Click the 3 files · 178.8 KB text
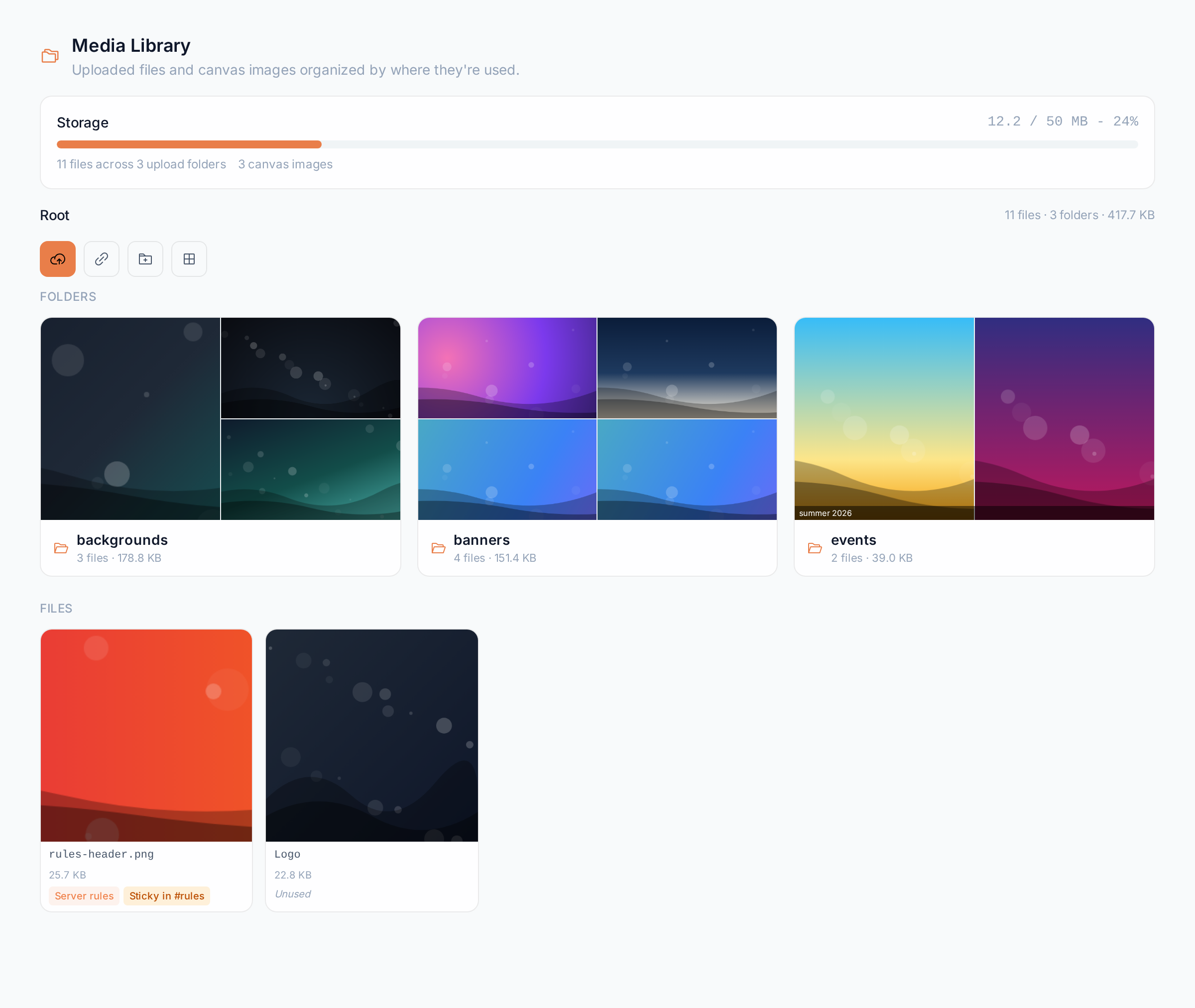 pyautogui.click(x=119, y=558)
